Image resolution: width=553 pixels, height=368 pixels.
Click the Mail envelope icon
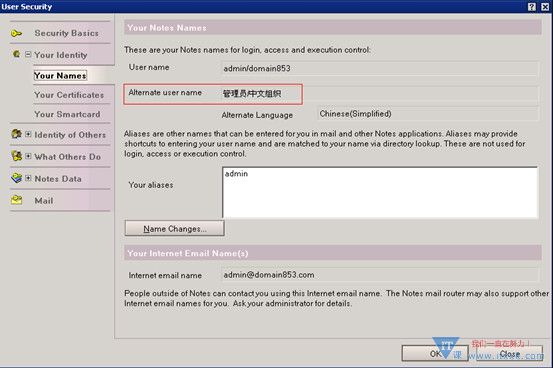[16, 200]
